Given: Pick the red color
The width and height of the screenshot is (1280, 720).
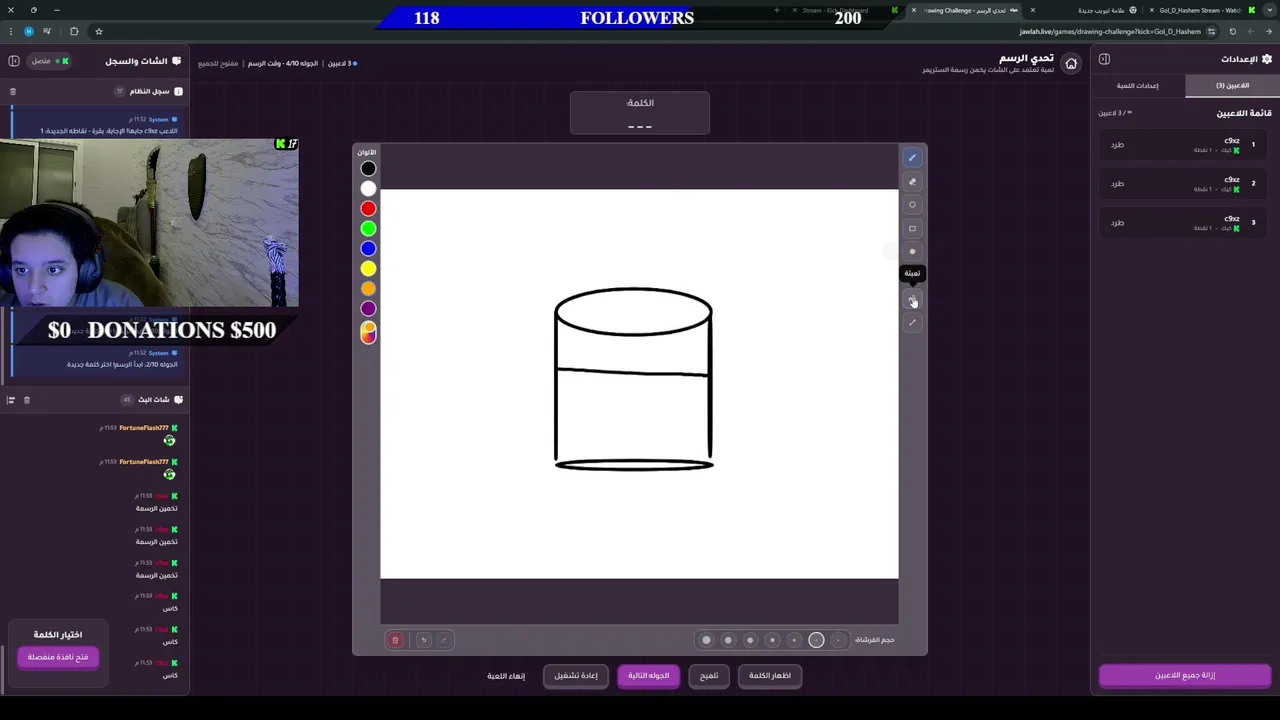Looking at the screenshot, I should point(368,209).
